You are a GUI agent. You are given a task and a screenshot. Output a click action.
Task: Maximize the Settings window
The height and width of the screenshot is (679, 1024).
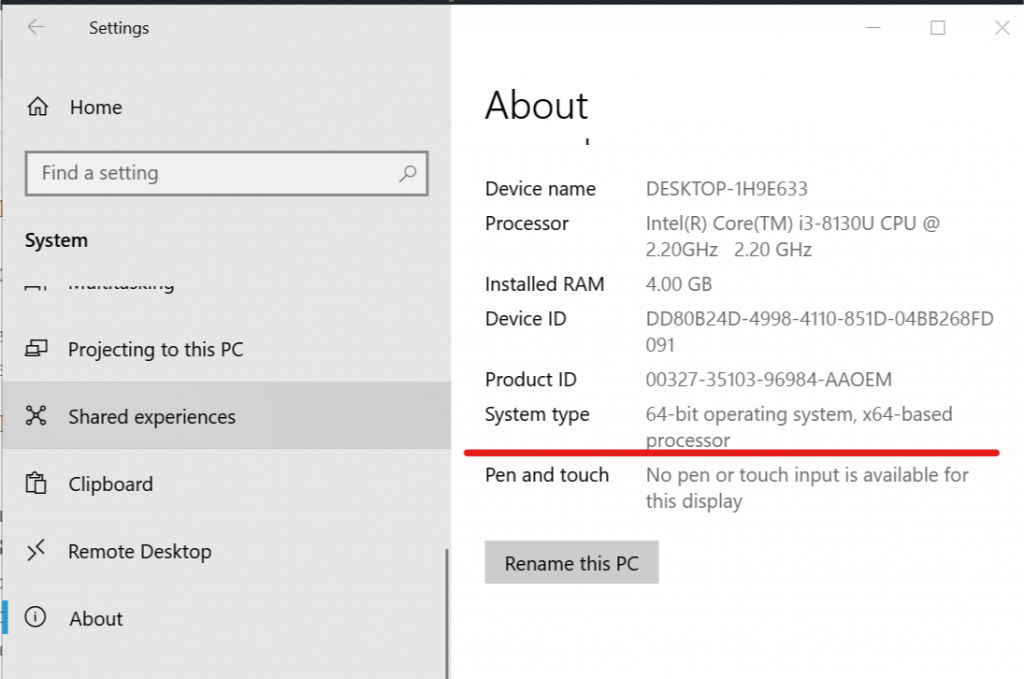coord(938,27)
